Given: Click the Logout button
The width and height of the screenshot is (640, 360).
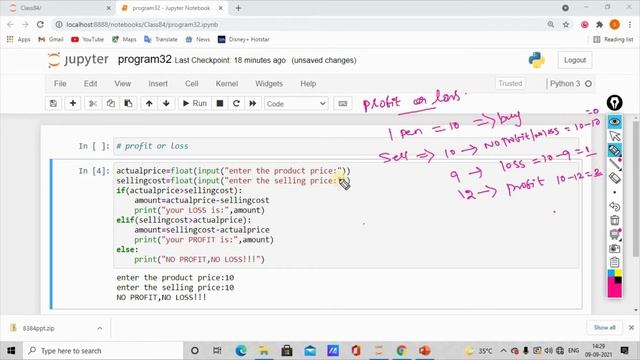Looking at the screenshot, I should pyautogui.click(x=575, y=60).
